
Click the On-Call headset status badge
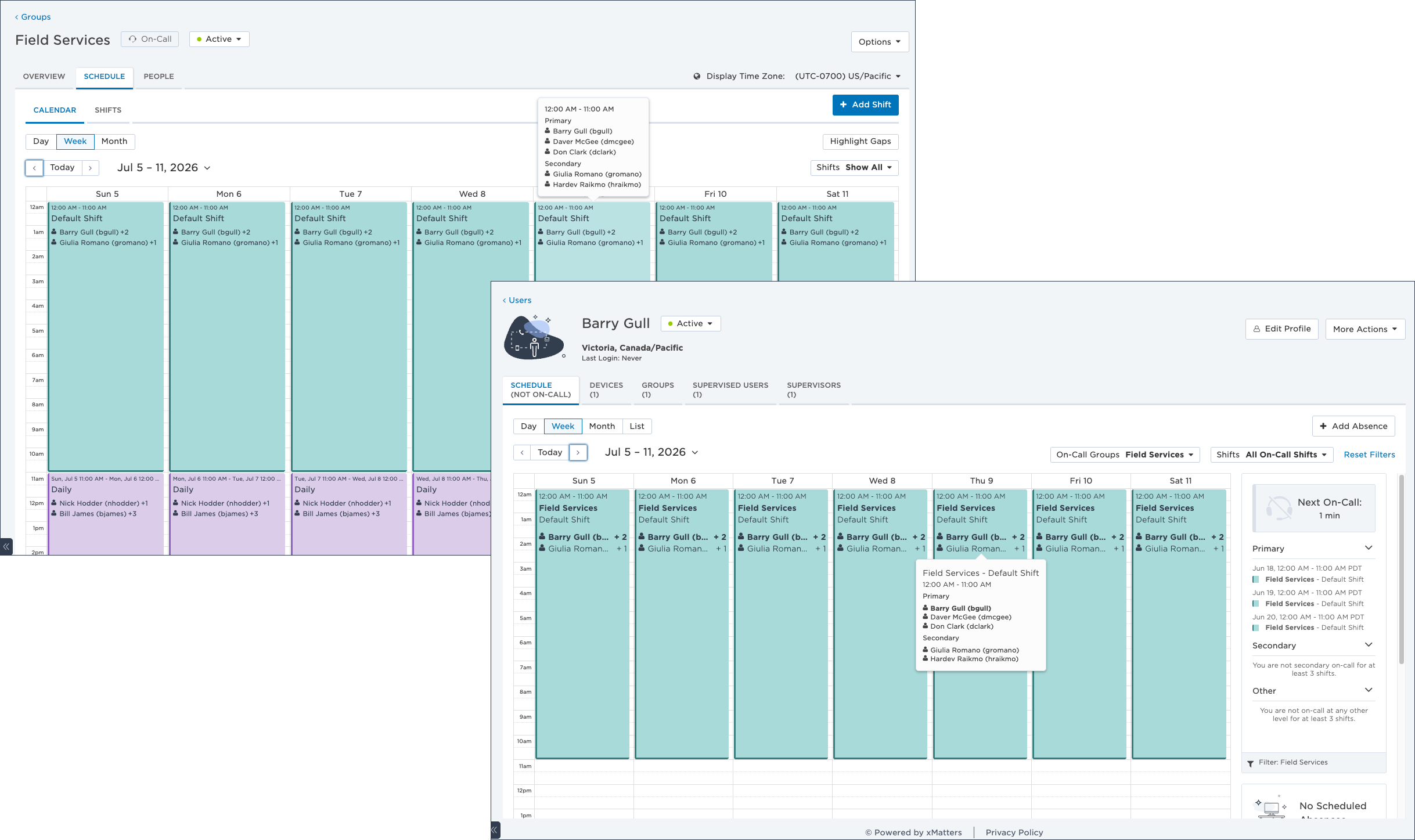(x=150, y=39)
